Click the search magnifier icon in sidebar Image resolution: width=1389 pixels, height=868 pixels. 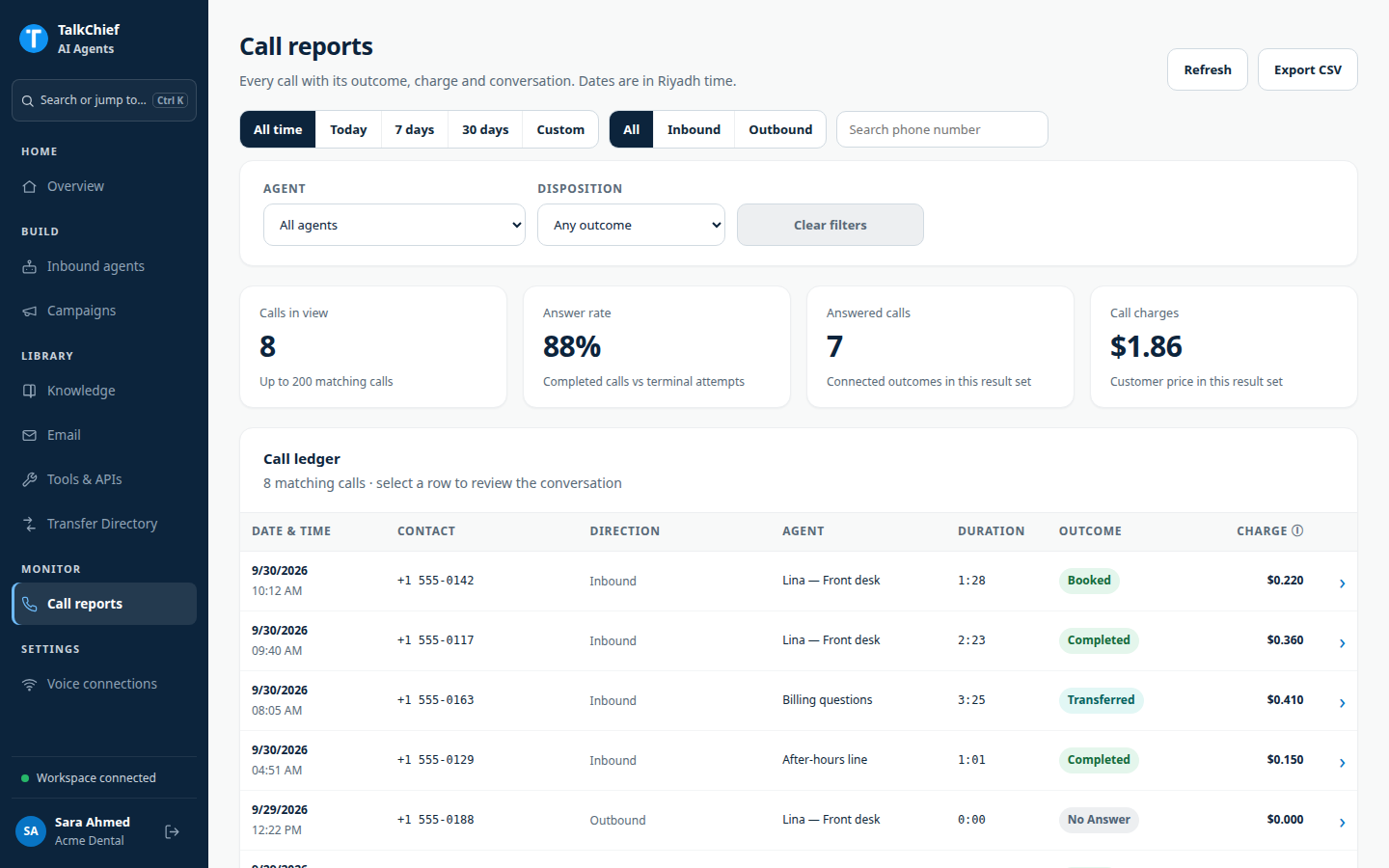(x=28, y=100)
